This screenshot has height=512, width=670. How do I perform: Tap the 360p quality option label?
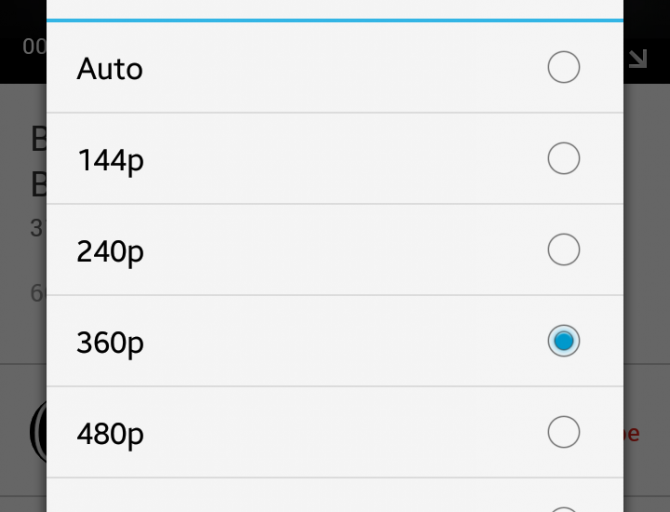(110, 342)
